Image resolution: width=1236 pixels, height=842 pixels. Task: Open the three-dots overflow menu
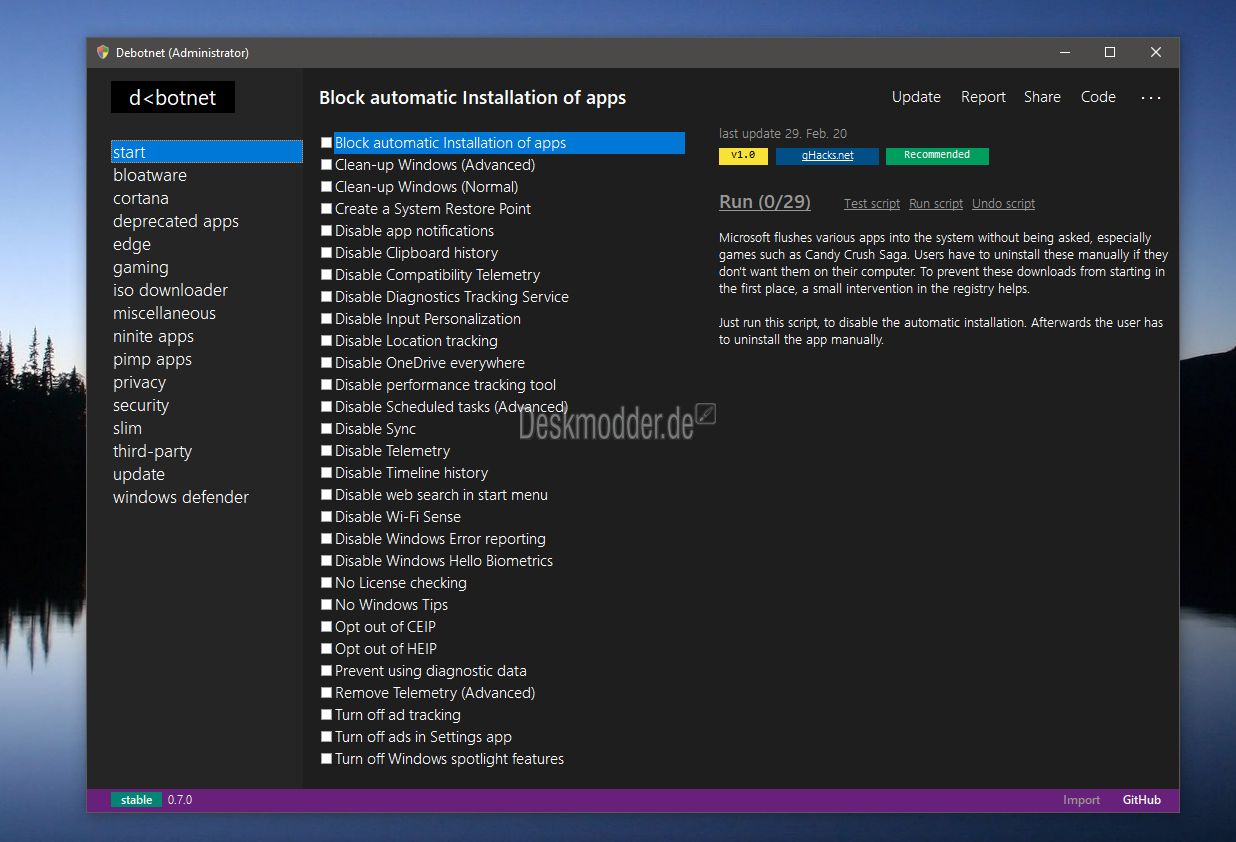pyautogui.click(x=1151, y=97)
